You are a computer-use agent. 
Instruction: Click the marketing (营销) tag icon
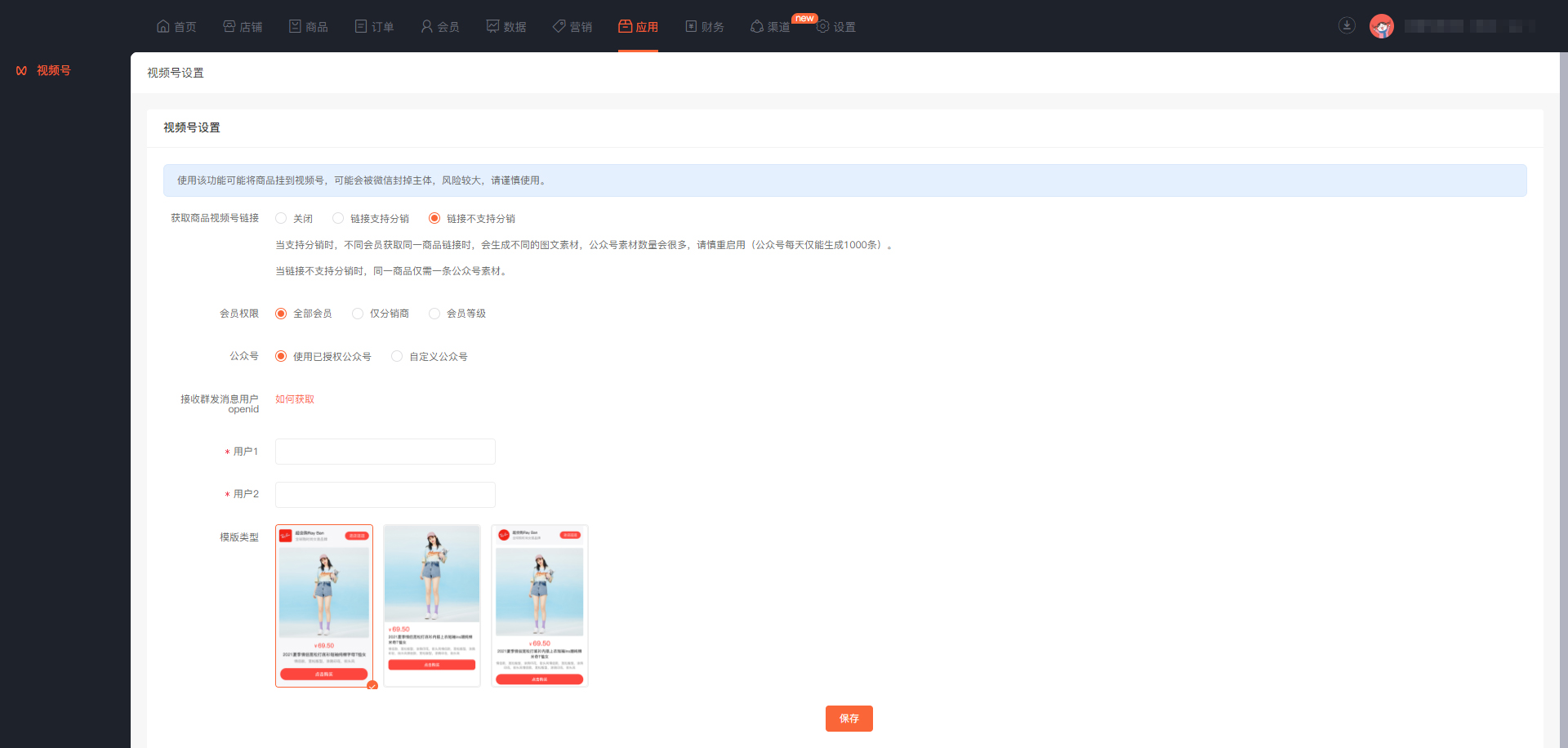pos(559,26)
